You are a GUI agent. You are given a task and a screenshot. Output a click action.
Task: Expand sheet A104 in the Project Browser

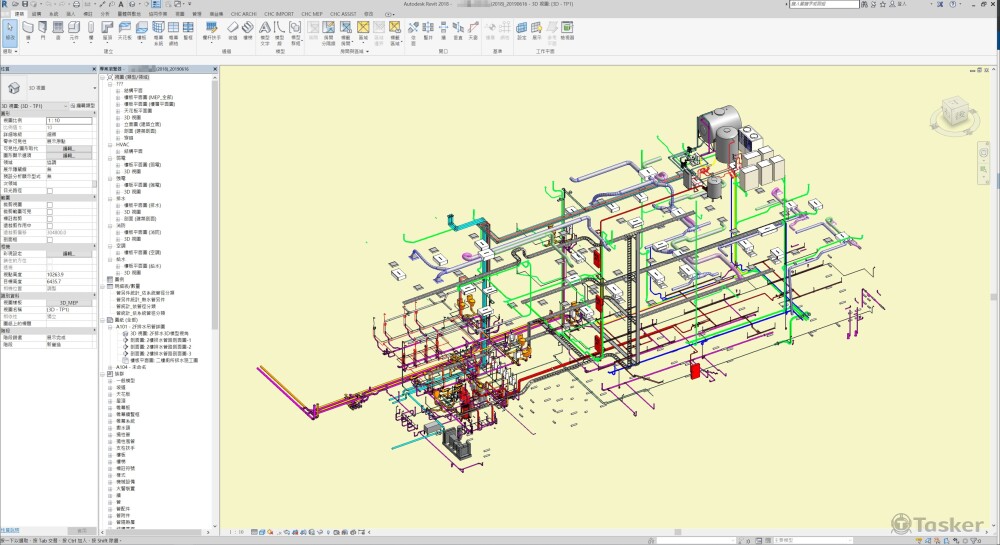point(111,366)
